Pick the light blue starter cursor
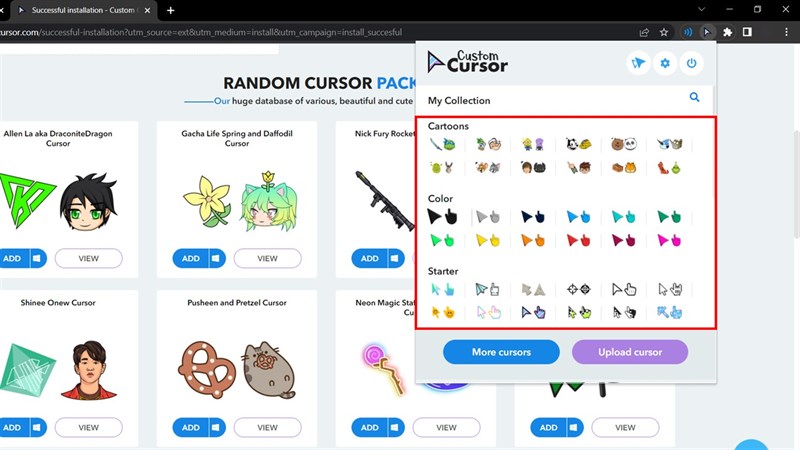This screenshot has height=450, width=800. pos(442,290)
